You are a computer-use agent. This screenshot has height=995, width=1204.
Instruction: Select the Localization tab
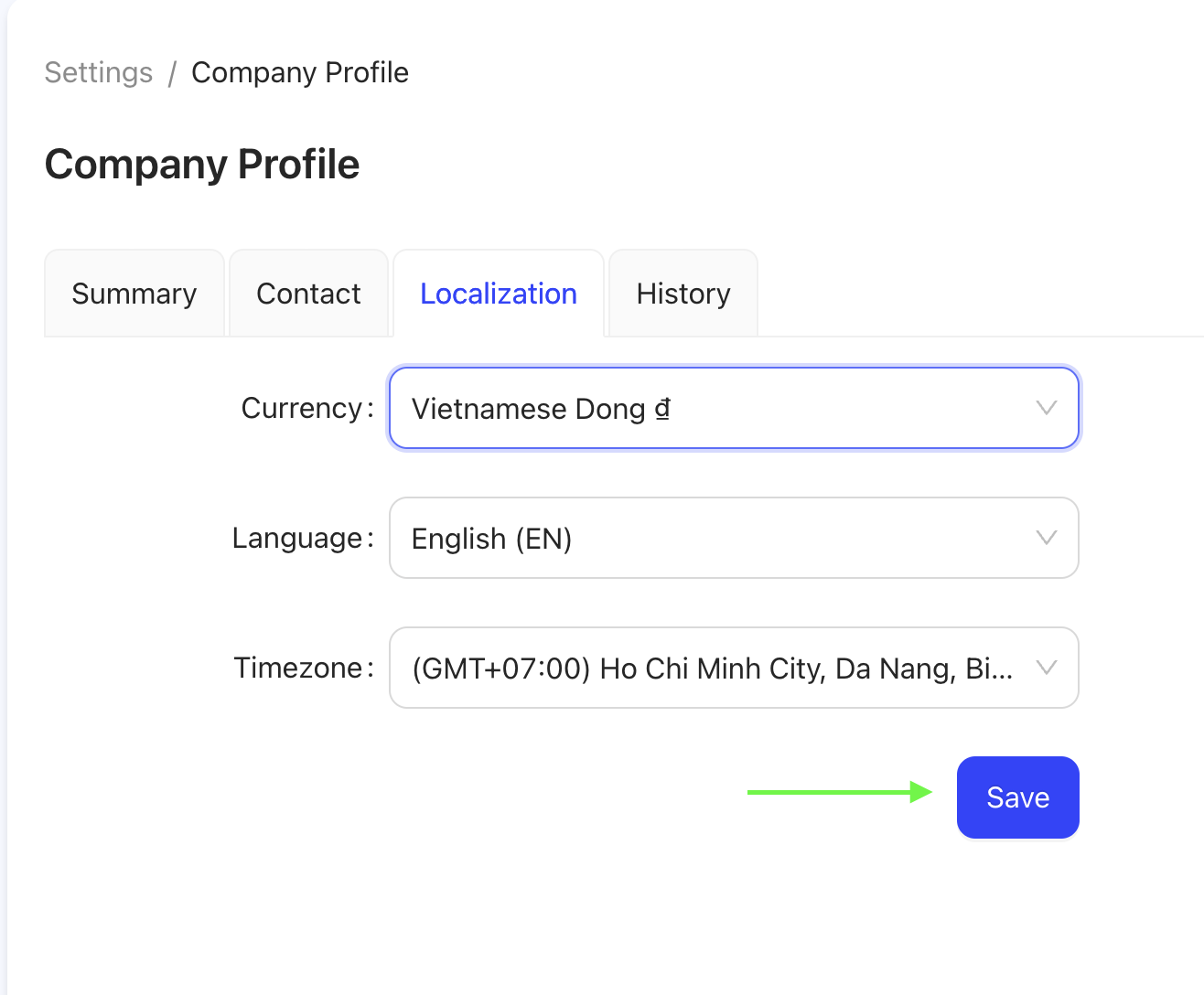498,294
